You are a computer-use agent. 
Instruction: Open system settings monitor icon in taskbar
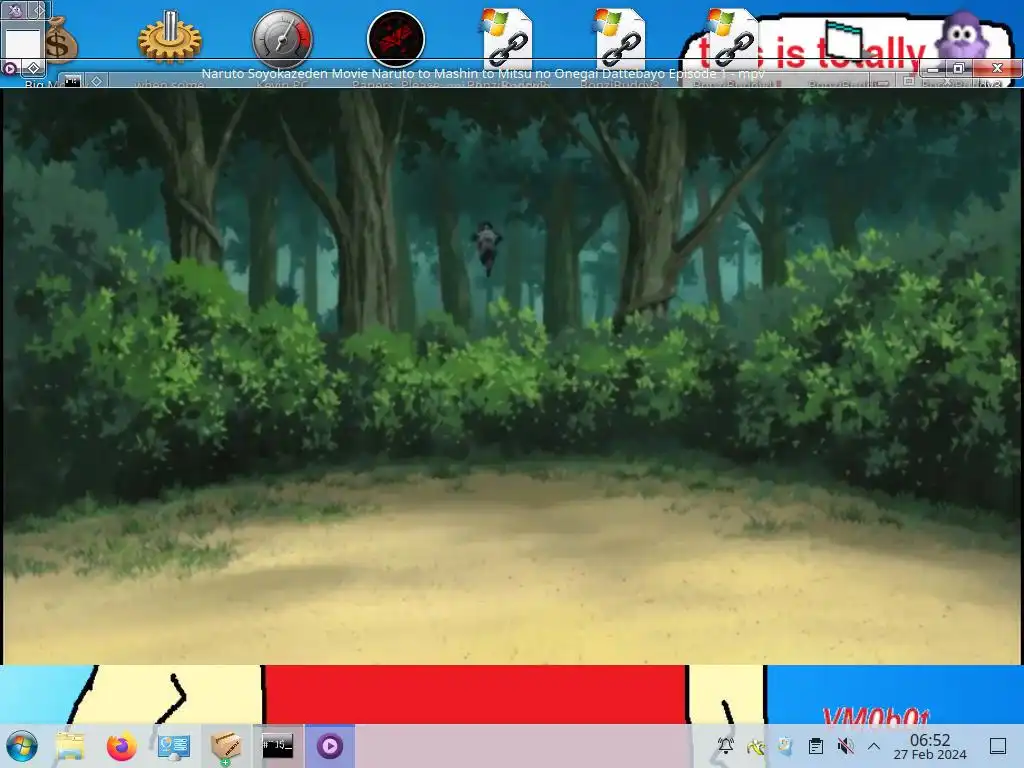(174, 746)
